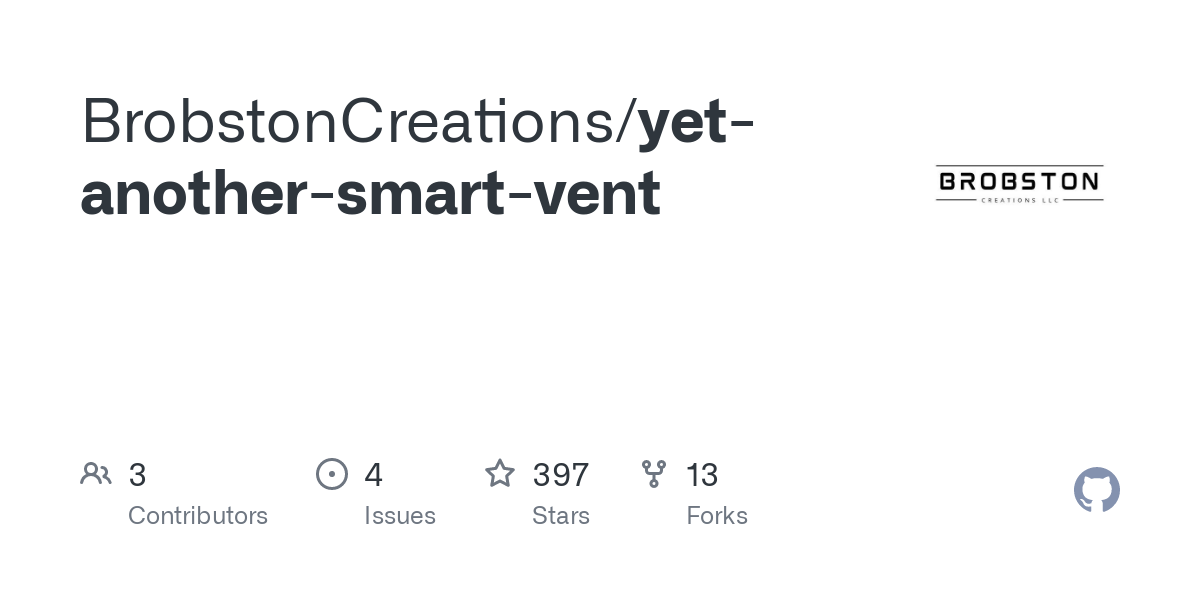Viewport: 1200px width, 600px height.
Task: Click the Issues circle-dot icon
Action: pyautogui.click(x=332, y=474)
